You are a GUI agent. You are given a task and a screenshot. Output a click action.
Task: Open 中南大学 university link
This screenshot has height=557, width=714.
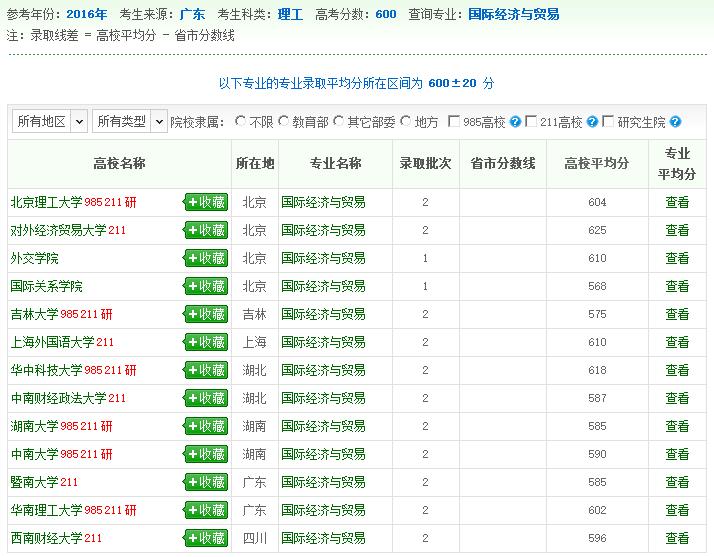(x=35, y=454)
